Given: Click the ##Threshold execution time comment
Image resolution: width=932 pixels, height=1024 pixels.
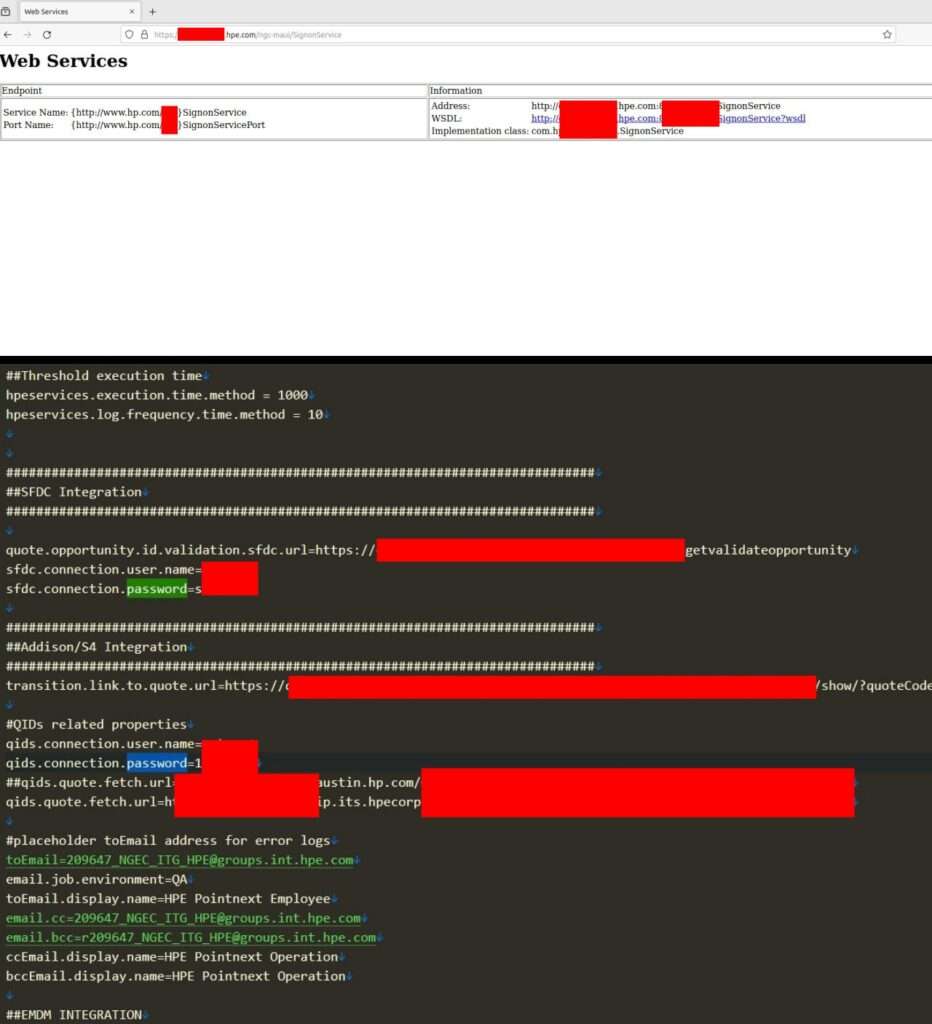Looking at the screenshot, I should (x=104, y=376).
